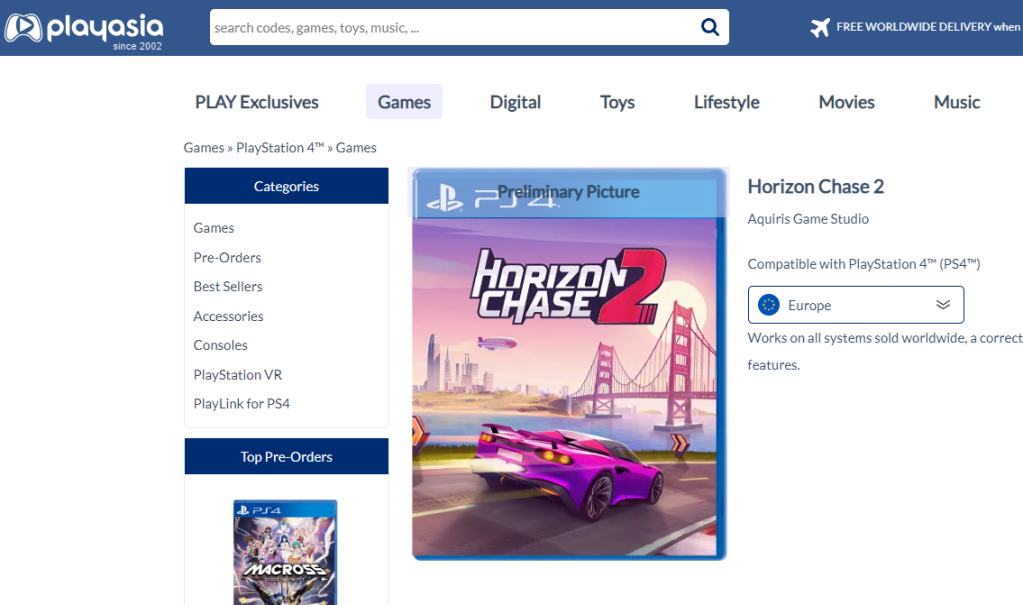The height and width of the screenshot is (605, 1023).
Task: Open the Toys menu
Action: click(x=617, y=102)
